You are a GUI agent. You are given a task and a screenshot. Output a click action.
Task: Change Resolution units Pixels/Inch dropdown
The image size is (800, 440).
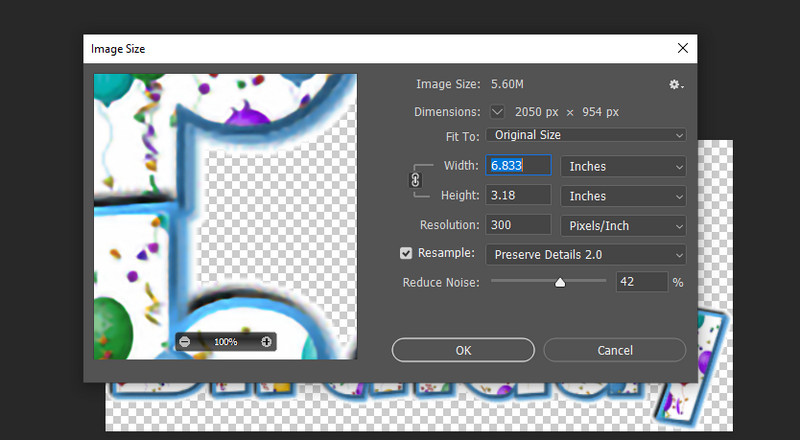pos(623,226)
